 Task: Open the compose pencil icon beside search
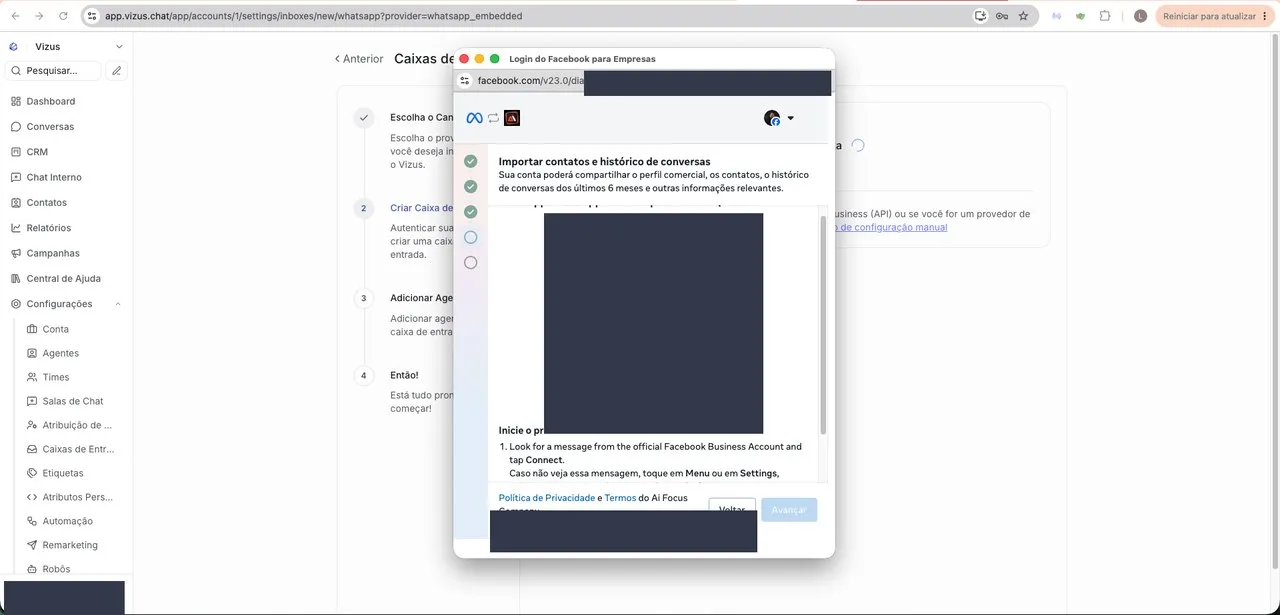click(x=117, y=71)
